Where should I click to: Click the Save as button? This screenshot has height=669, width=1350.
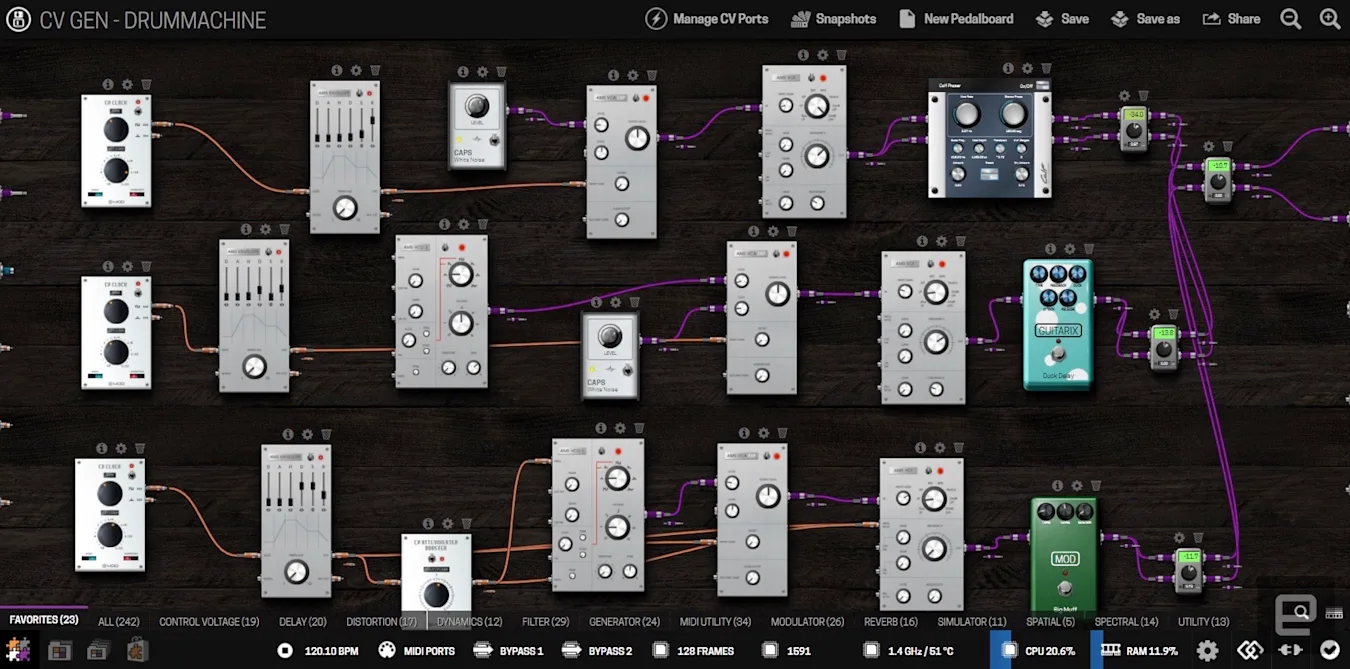pos(1146,19)
